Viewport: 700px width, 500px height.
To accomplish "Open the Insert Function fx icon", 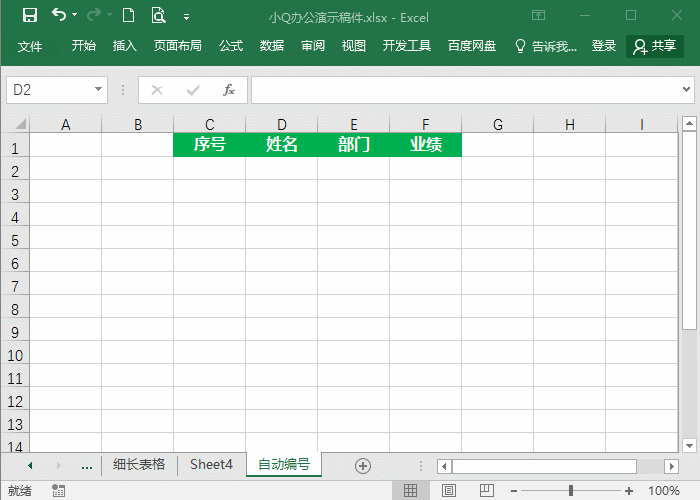I will (229, 90).
